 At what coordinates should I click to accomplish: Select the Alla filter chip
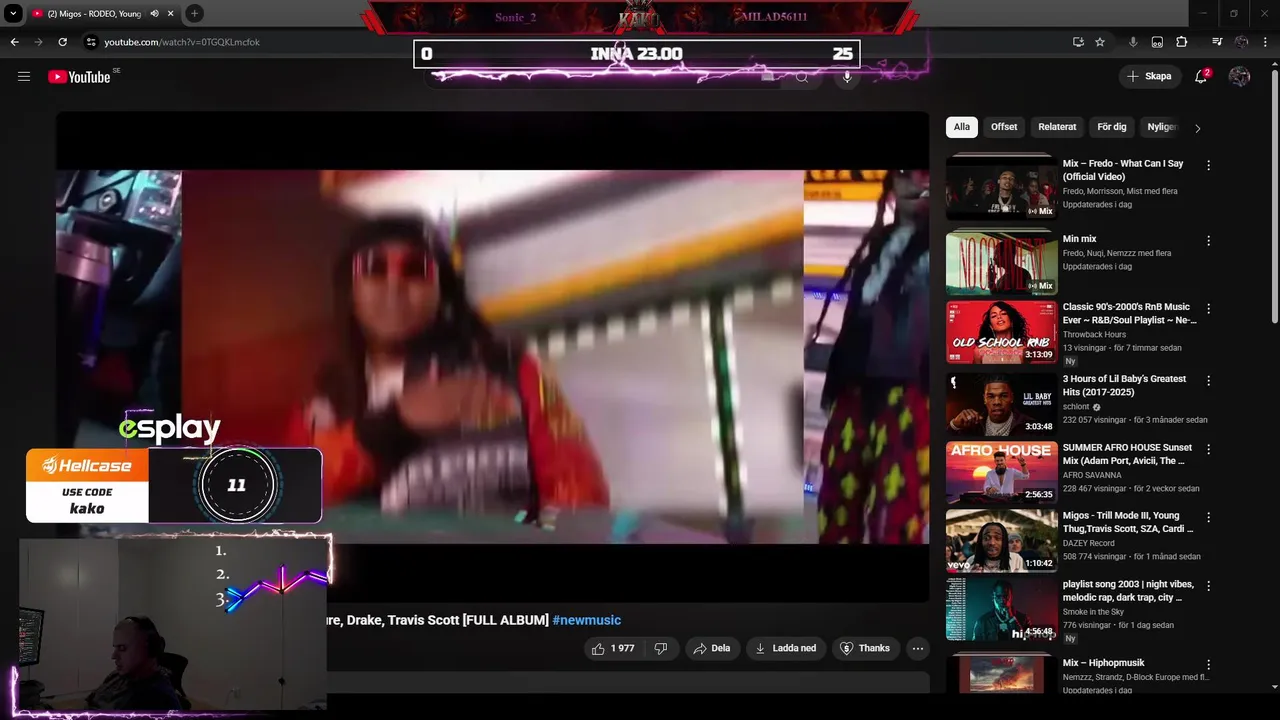(961, 127)
